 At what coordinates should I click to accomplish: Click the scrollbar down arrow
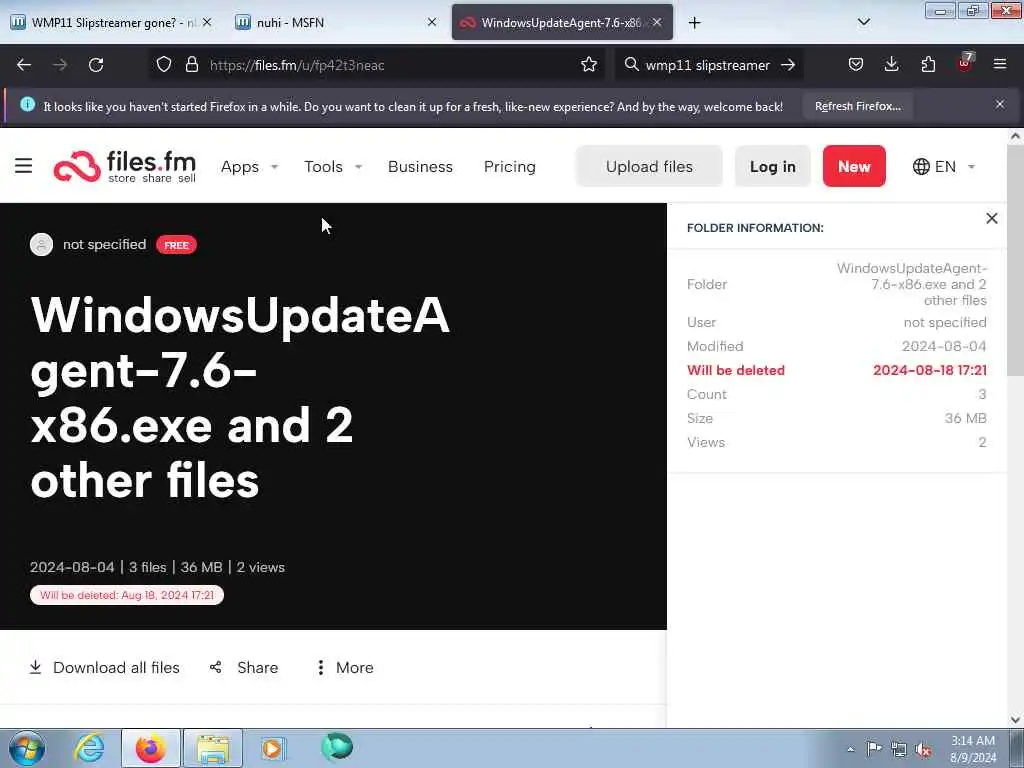[1015, 720]
